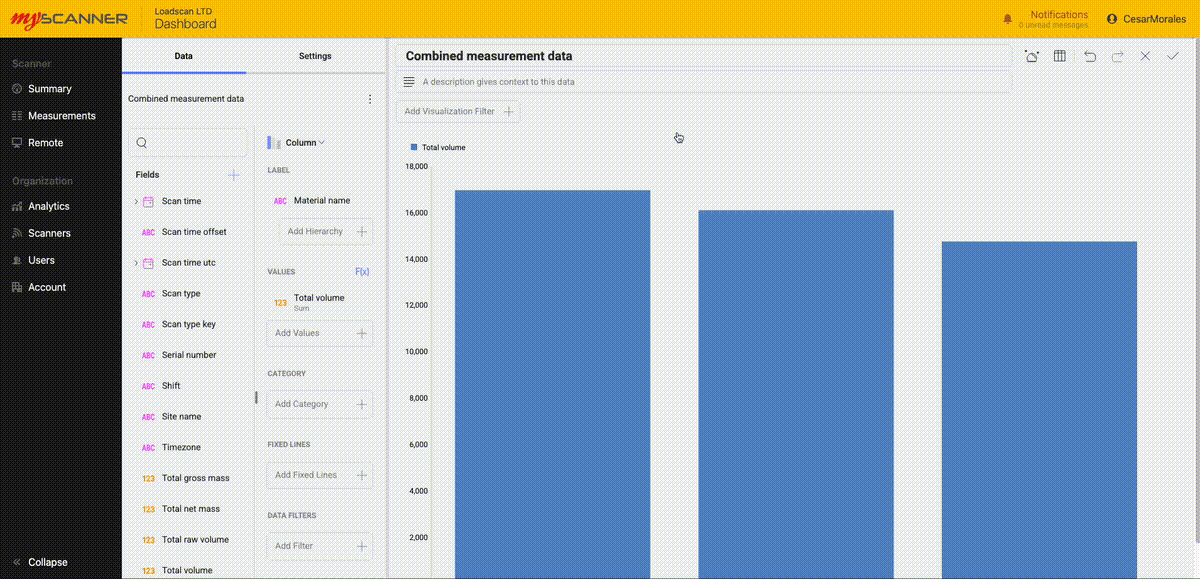Open the Notifications bell
The image size is (1200, 579).
(x=1007, y=19)
